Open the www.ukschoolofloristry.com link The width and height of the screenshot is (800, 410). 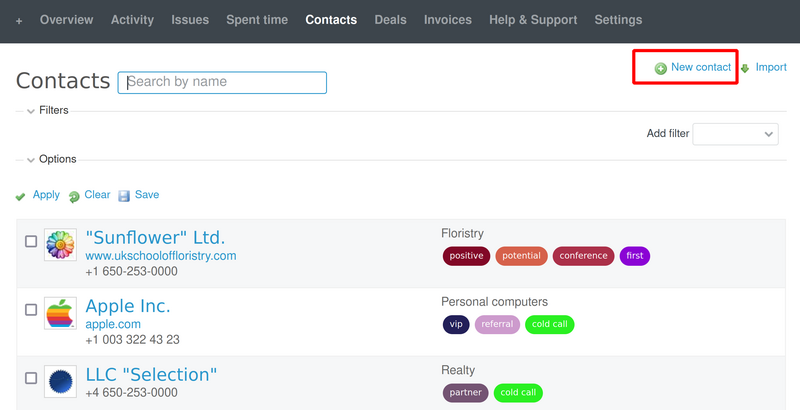(x=161, y=256)
